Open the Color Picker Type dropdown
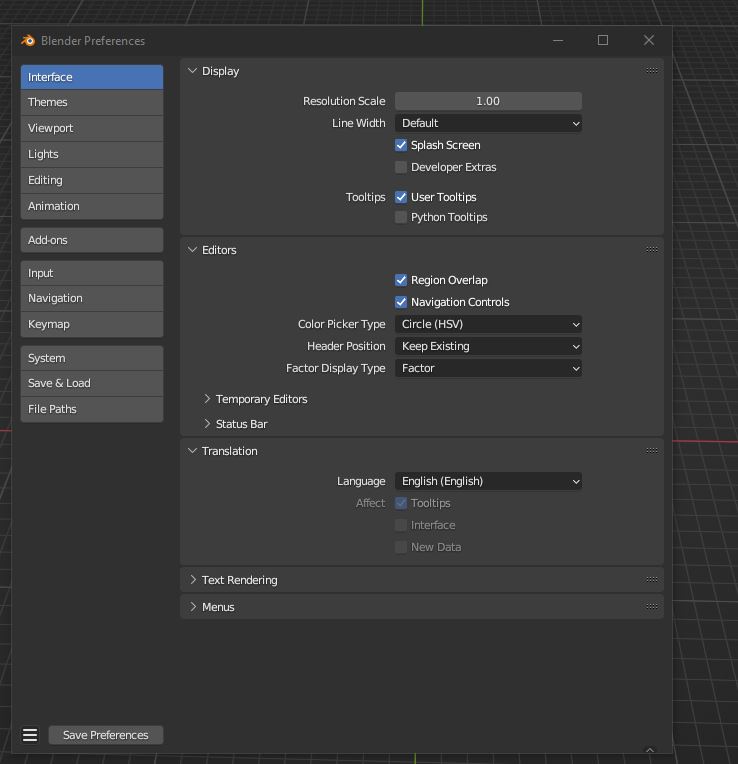The height and width of the screenshot is (764, 738). (x=488, y=324)
